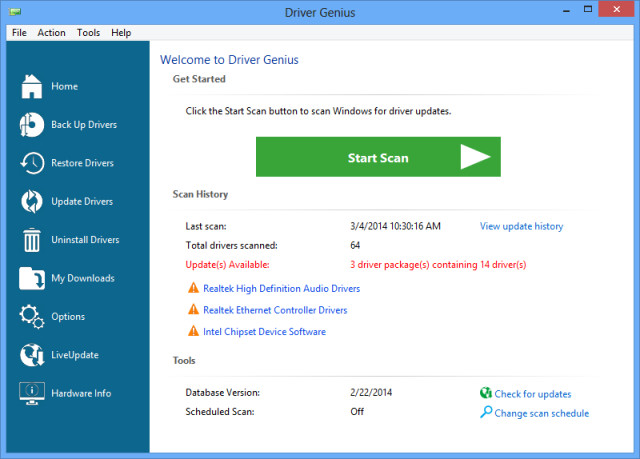Click the LiveUpdate globe icon
The height and width of the screenshot is (459, 640).
coord(32,355)
